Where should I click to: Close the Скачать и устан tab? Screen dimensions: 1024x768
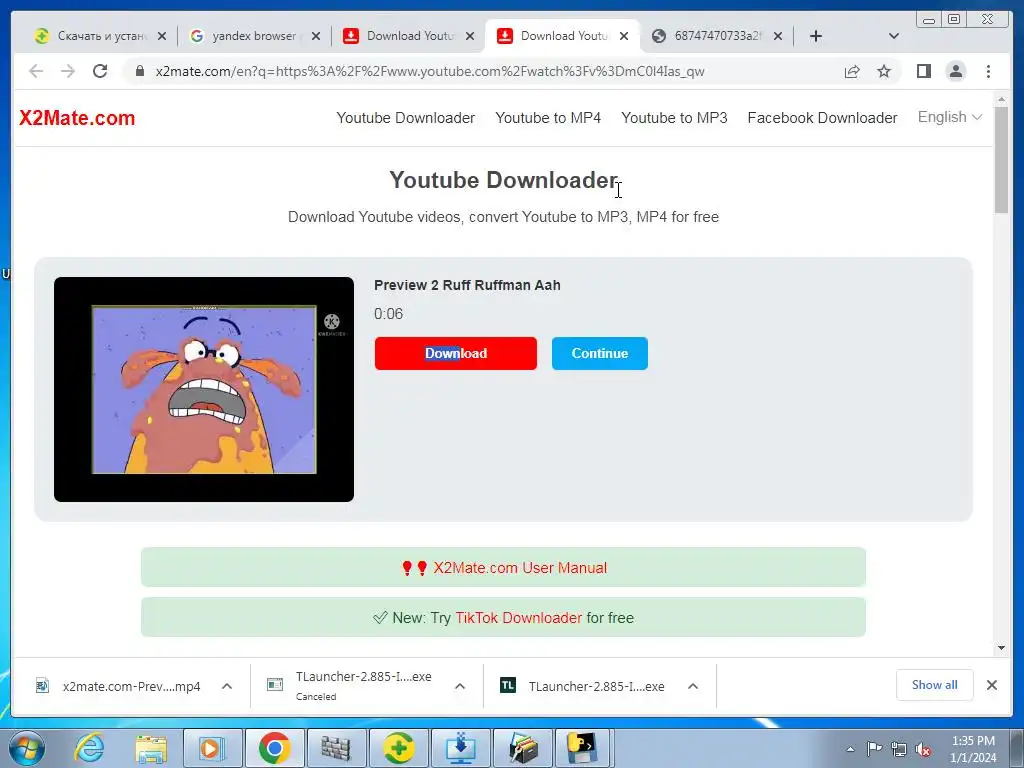pyautogui.click(x=162, y=36)
